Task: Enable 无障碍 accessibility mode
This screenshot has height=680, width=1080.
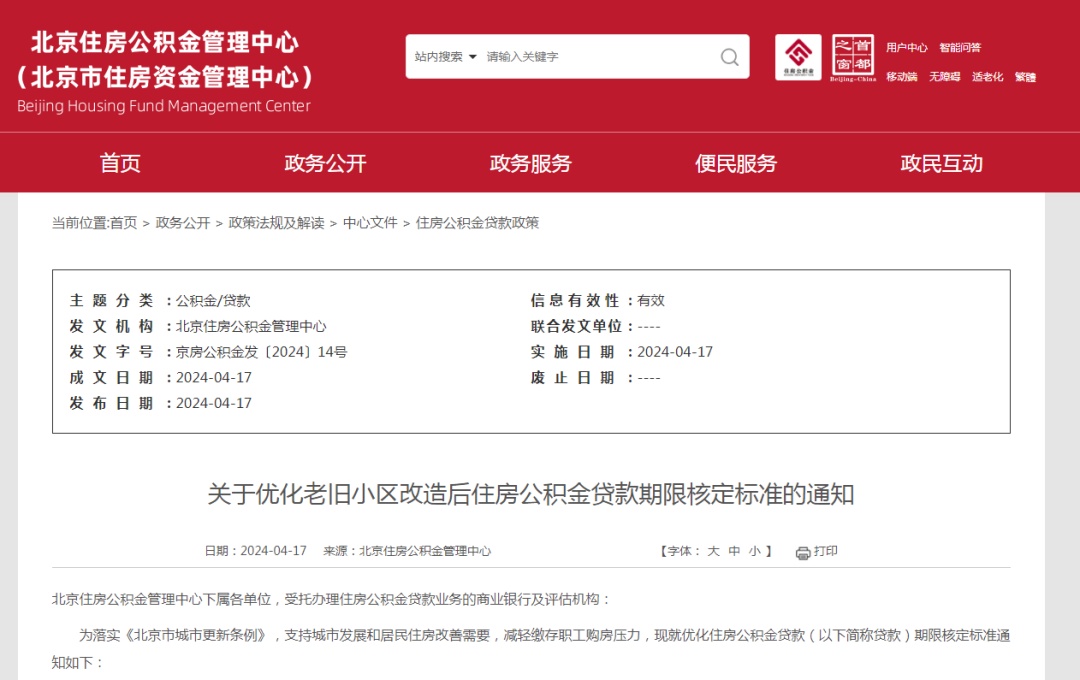Action: [x=945, y=77]
